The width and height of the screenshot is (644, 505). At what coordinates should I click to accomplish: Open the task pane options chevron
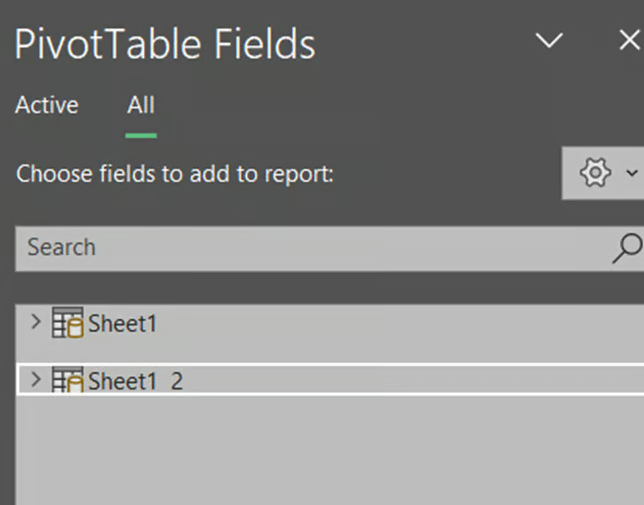pos(549,41)
